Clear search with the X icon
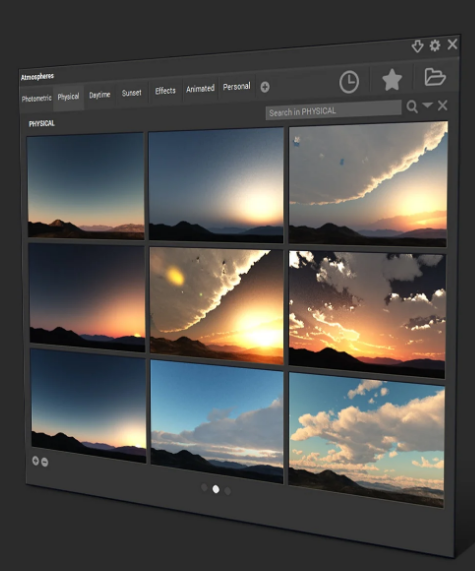475x571 pixels. 443,106
